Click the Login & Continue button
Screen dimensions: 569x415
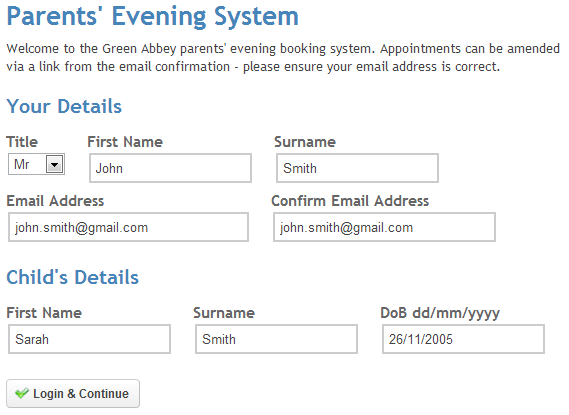point(73,394)
